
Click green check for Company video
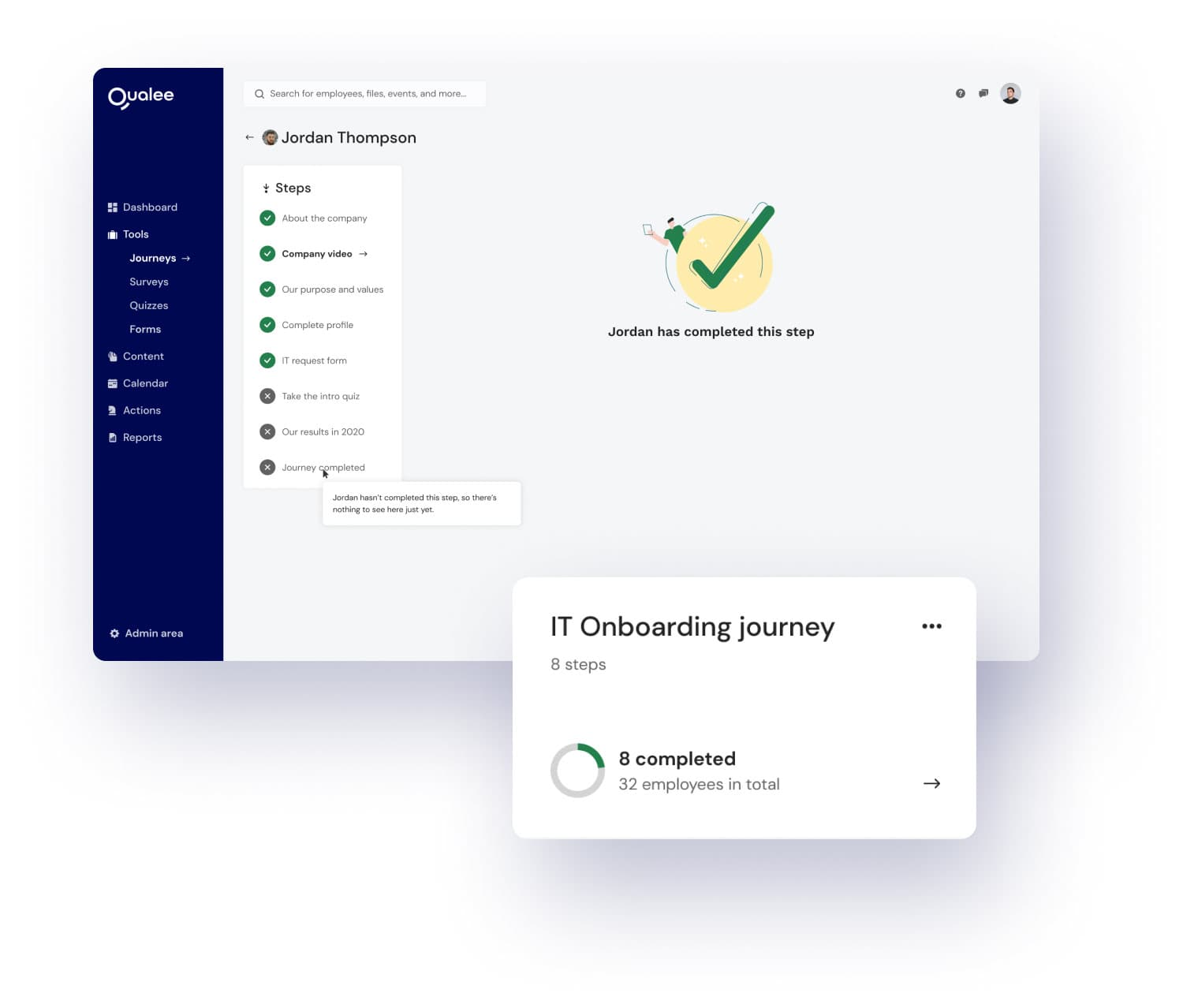267,254
